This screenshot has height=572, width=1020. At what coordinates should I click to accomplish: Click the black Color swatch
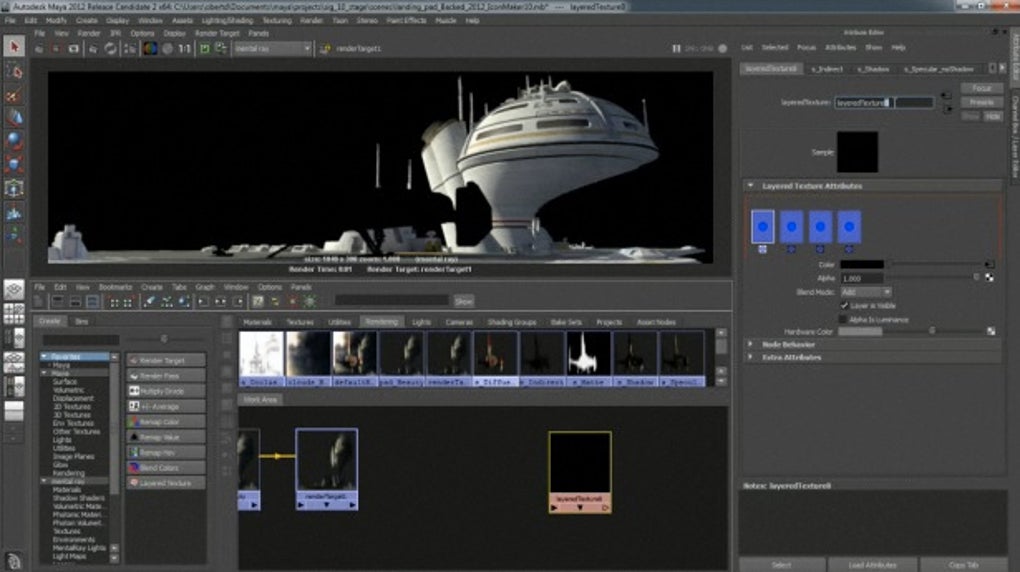(x=861, y=265)
